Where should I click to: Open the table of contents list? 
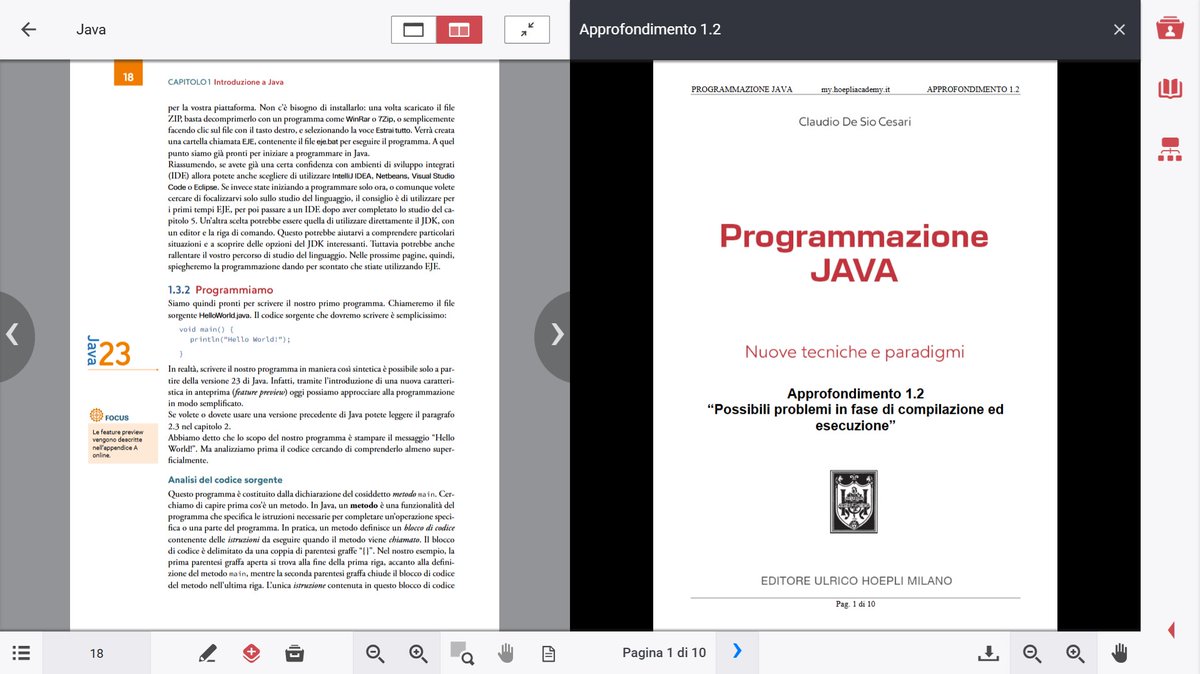tap(22, 653)
